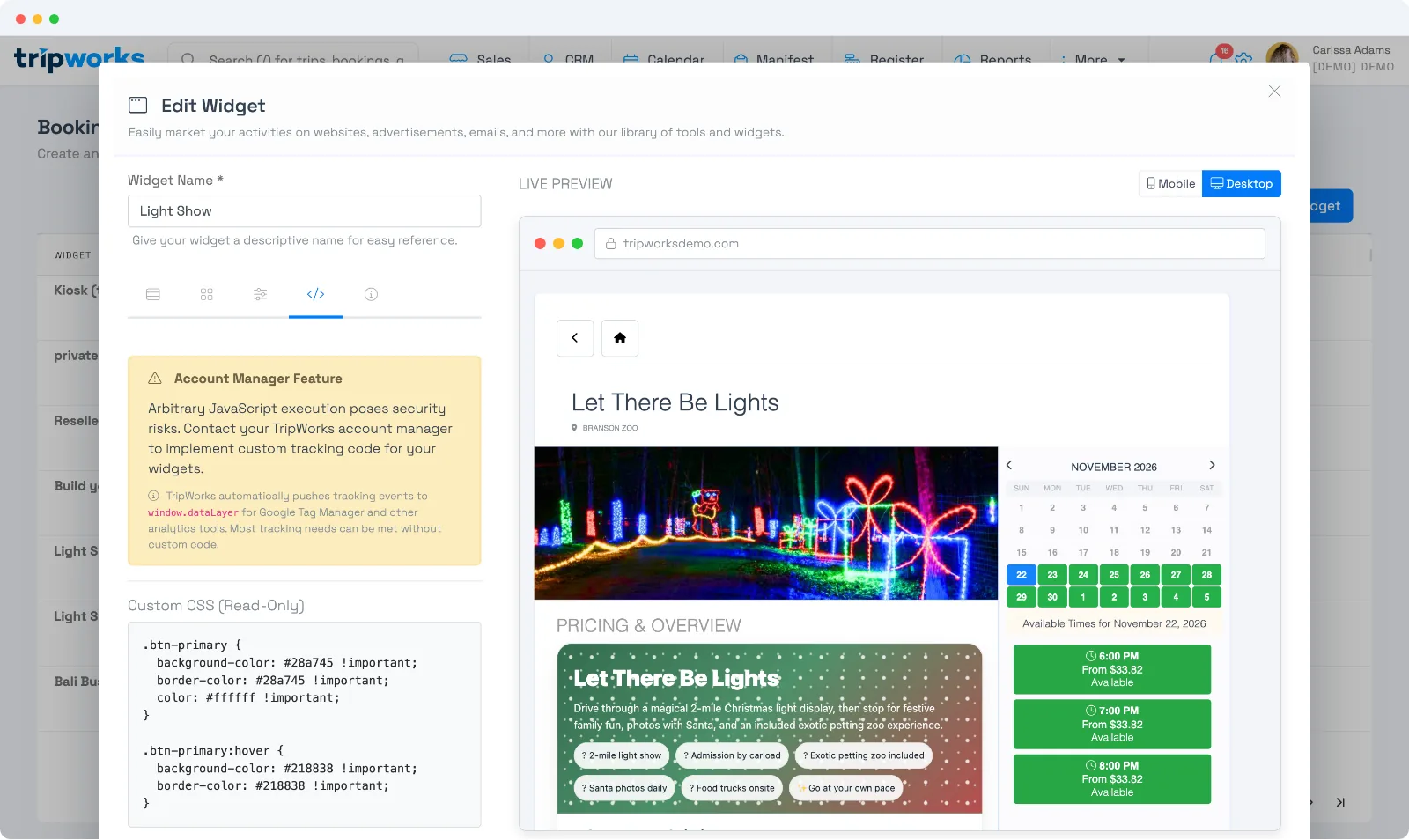Open the table layout tab icon
1409x840 pixels.
(x=153, y=294)
